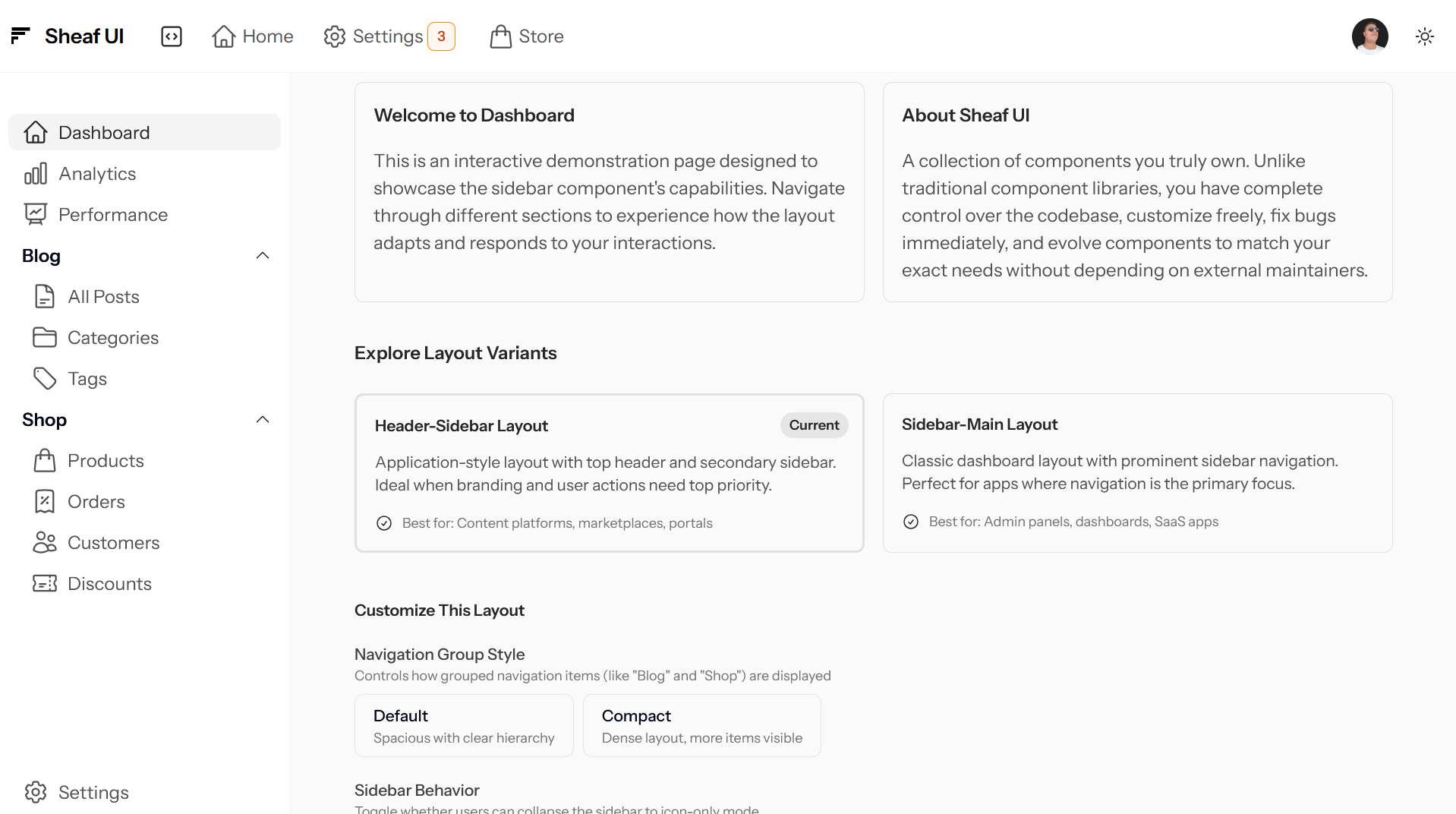Screen dimensions: 1456x814
Task: Click the Home header menu item
Action: (x=253, y=36)
